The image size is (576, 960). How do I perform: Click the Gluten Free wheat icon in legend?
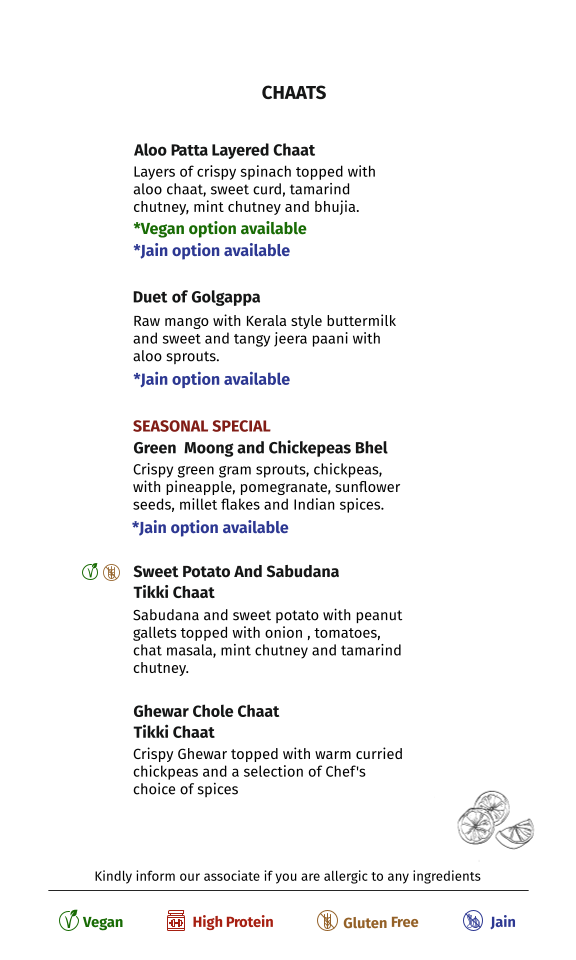[x=327, y=920]
